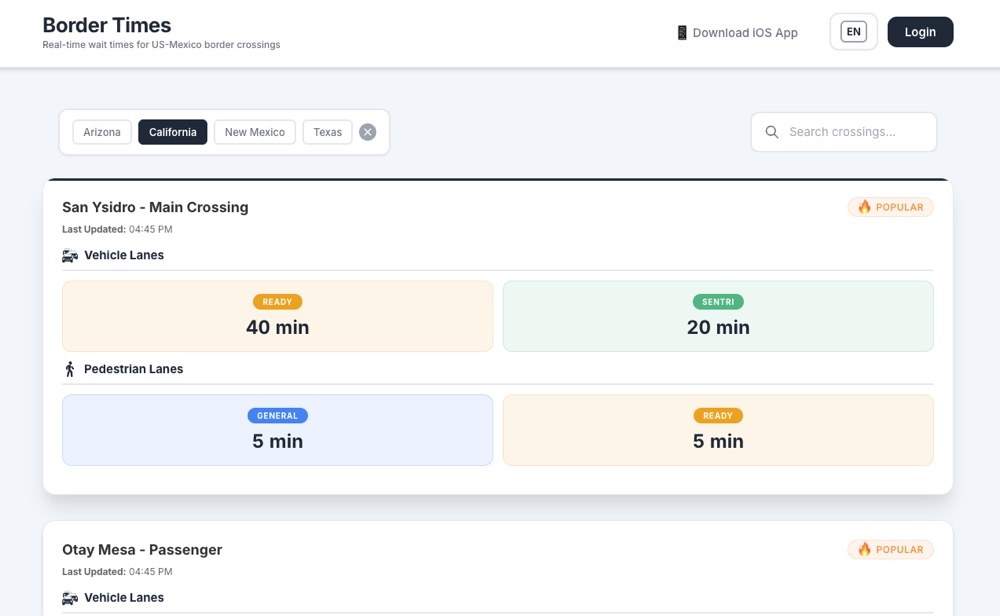Click the smartphone icon beside Download iOS App
Viewport: 1000px width, 616px height.
pyautogui.click(x=683, y=32)
